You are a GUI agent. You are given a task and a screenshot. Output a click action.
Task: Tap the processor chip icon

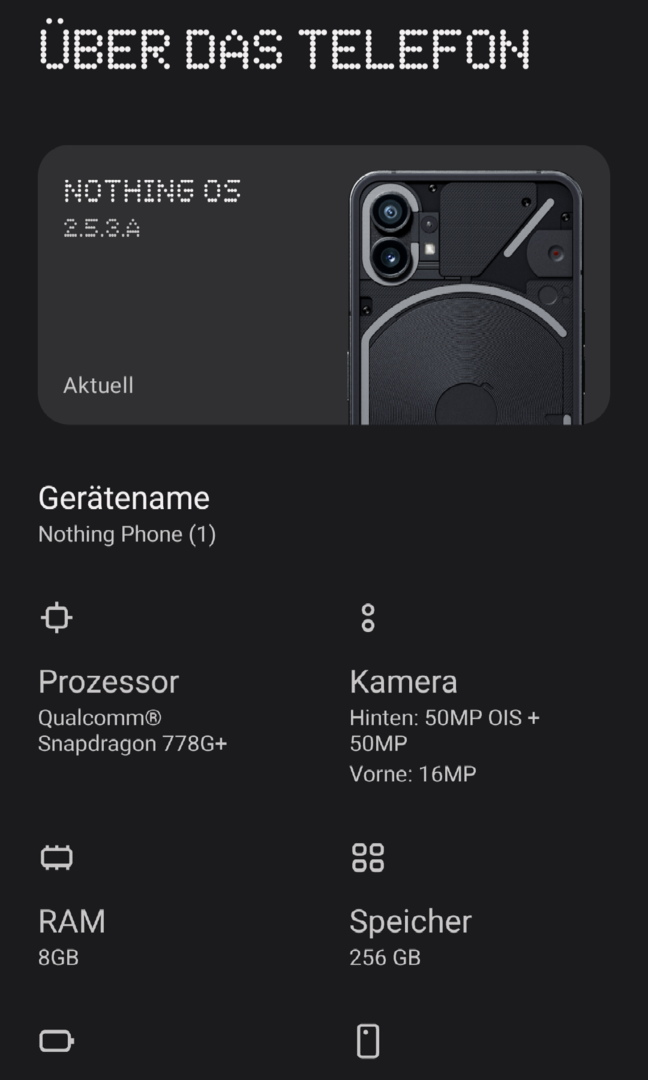click(57, 617)
